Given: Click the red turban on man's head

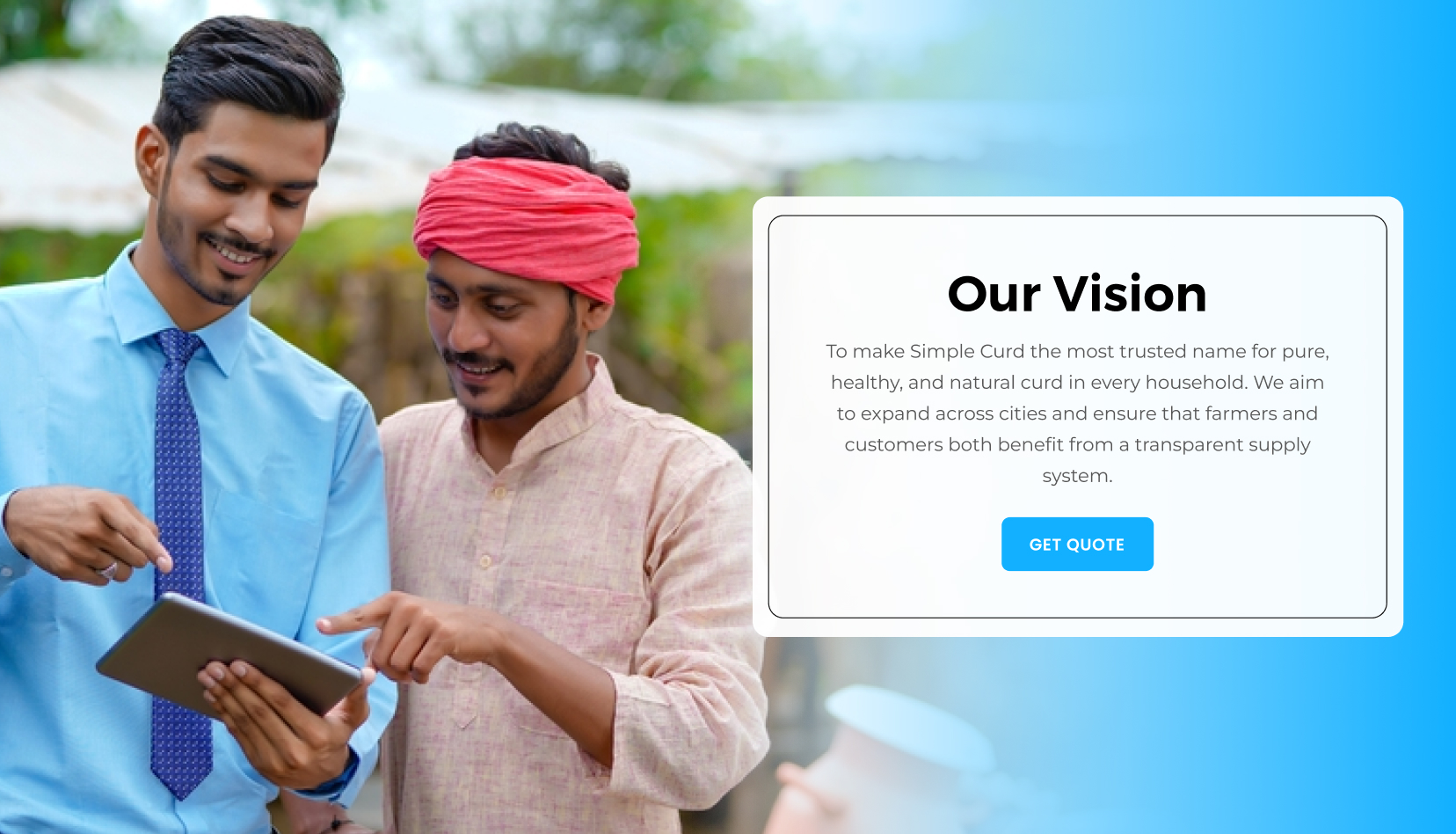Looking at the screenshot, I should [x=528, y=224].
